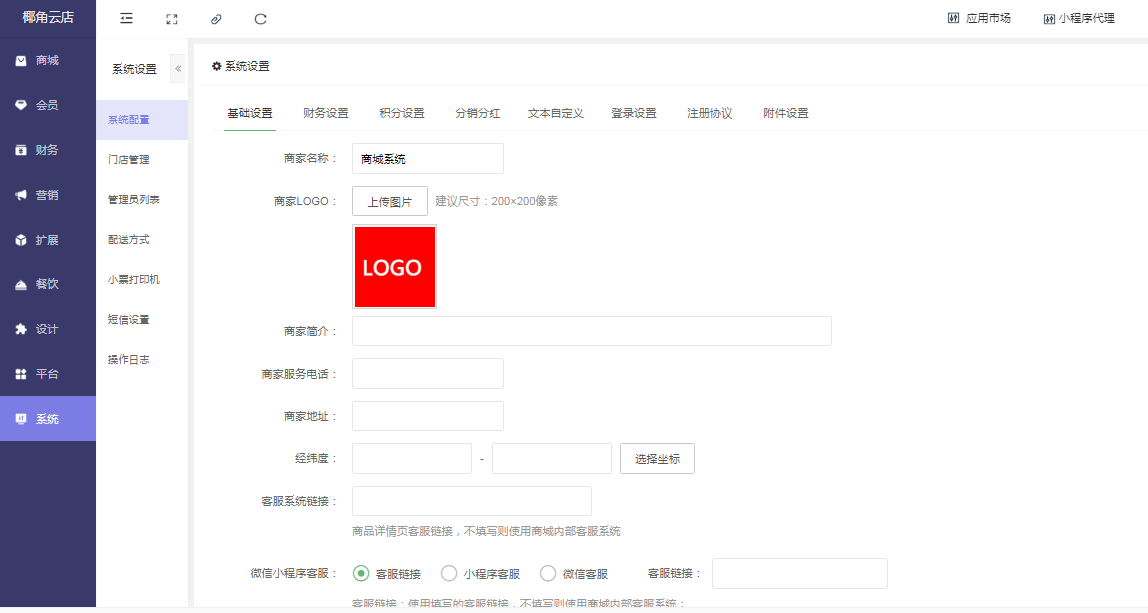Go to 营销 in the left sidebar

(47, 195)
